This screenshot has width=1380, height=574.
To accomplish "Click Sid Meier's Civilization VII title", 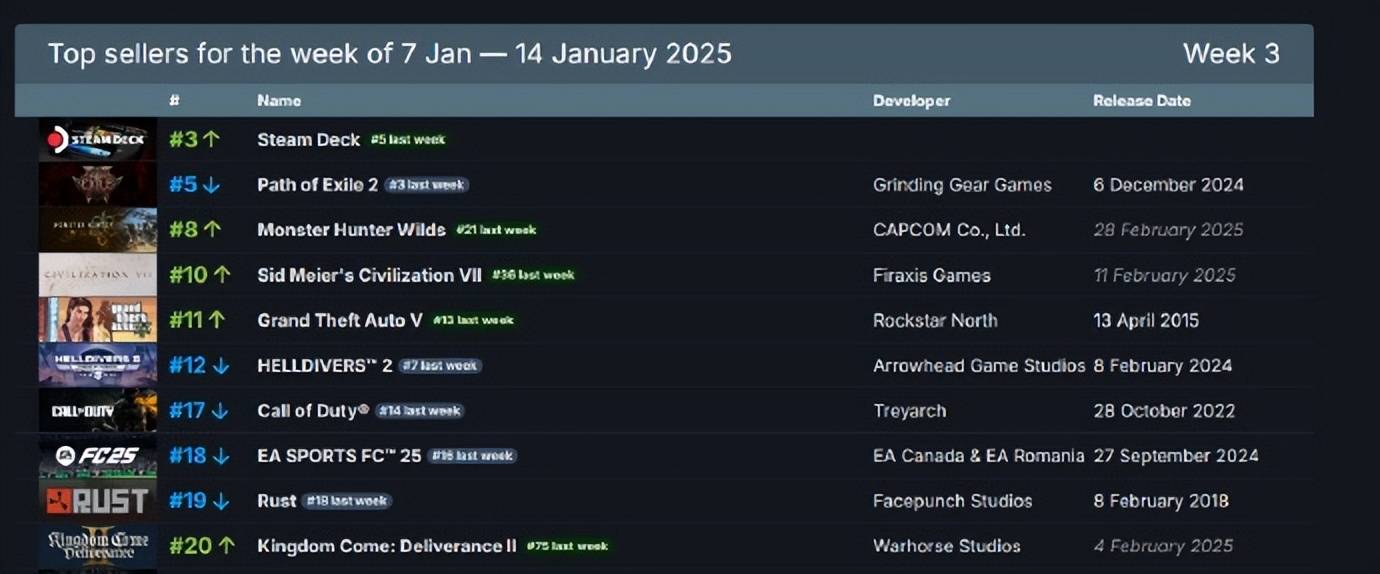I will click(369, 275).
